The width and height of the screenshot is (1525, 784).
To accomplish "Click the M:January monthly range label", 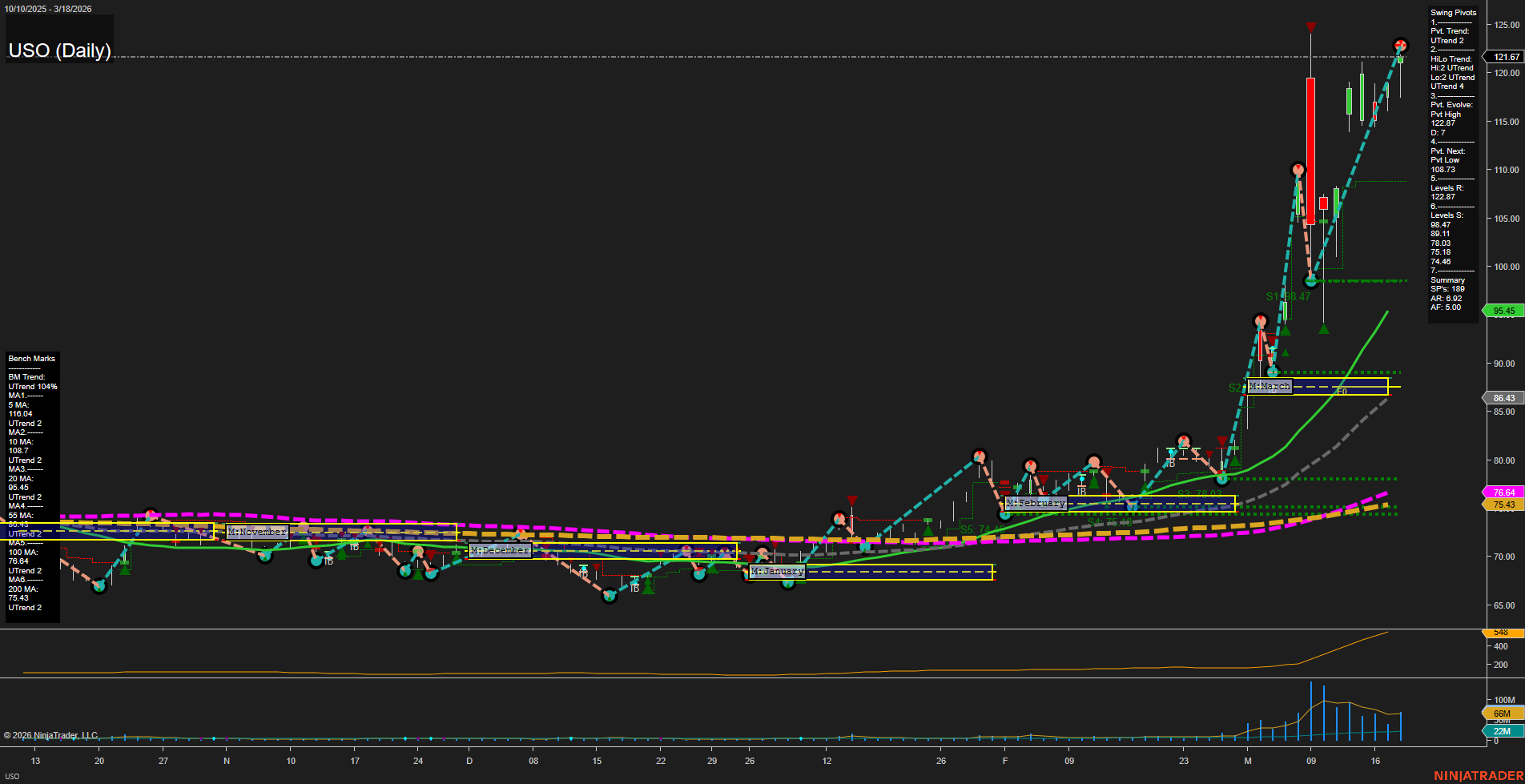I will [x=777, y=572].
